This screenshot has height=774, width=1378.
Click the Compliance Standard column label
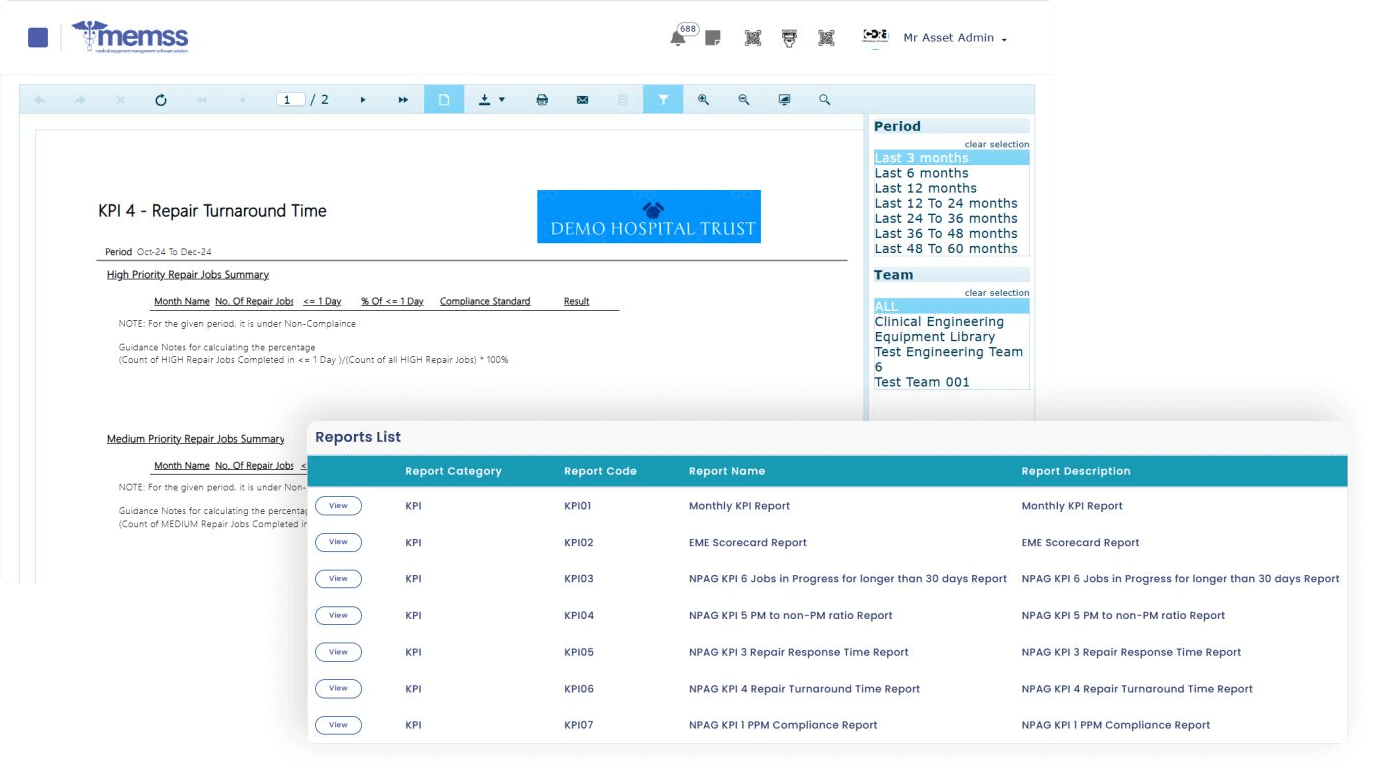[485, 301]
